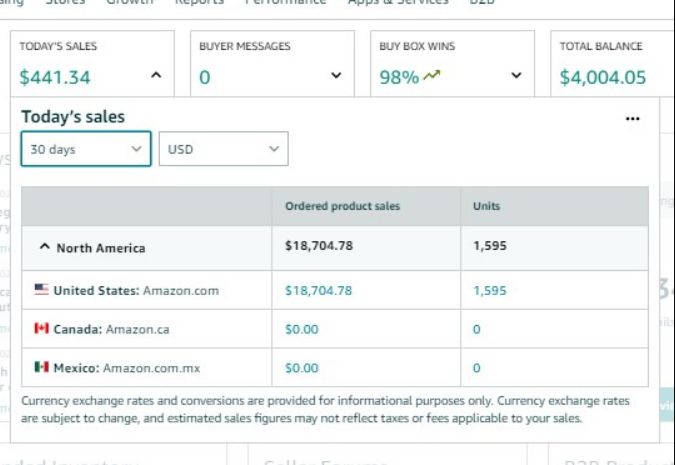Click the TODAY'S SALES card title

(x=58, y=46)
